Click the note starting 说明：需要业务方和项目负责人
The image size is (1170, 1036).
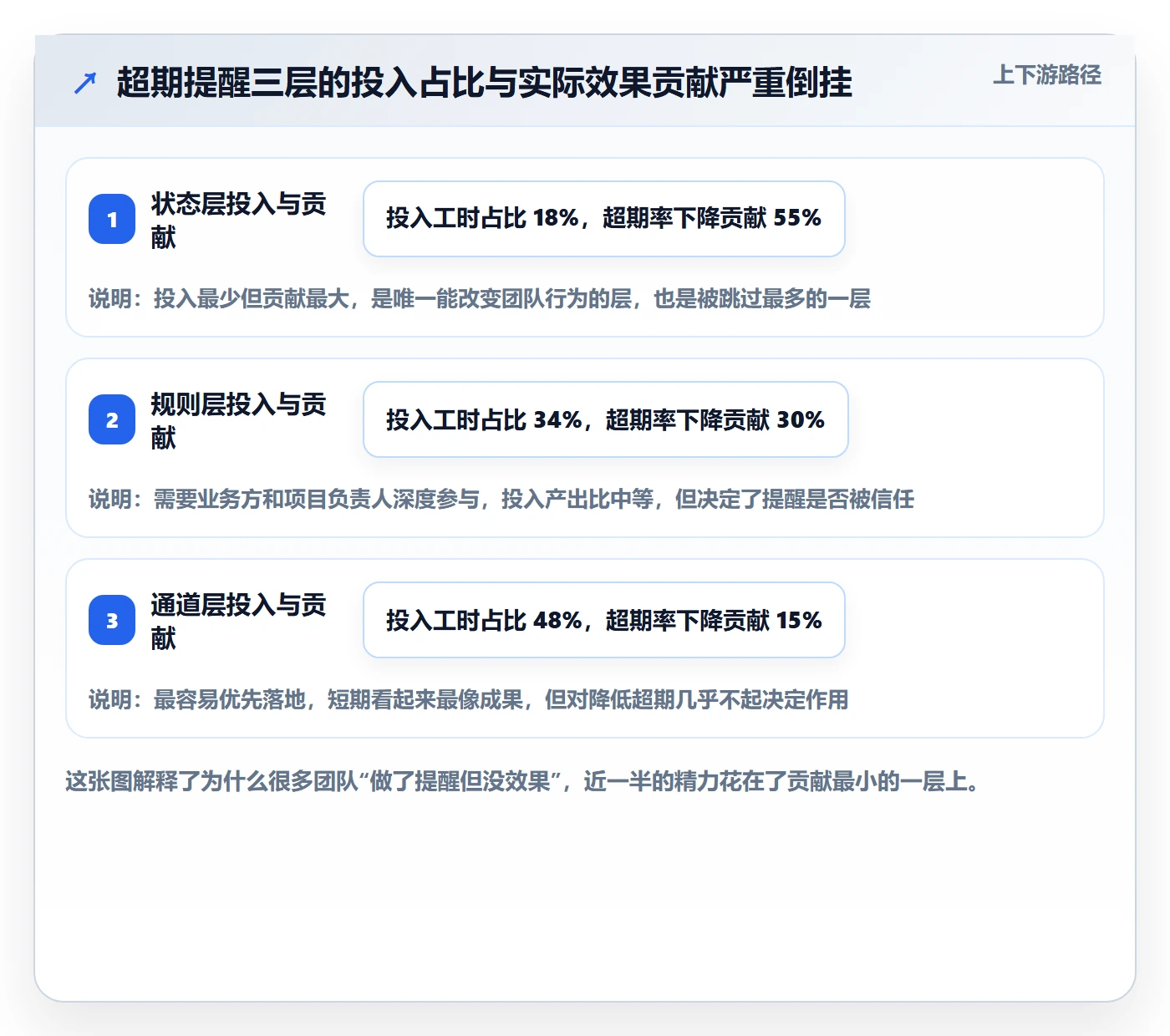click(501, 500)
